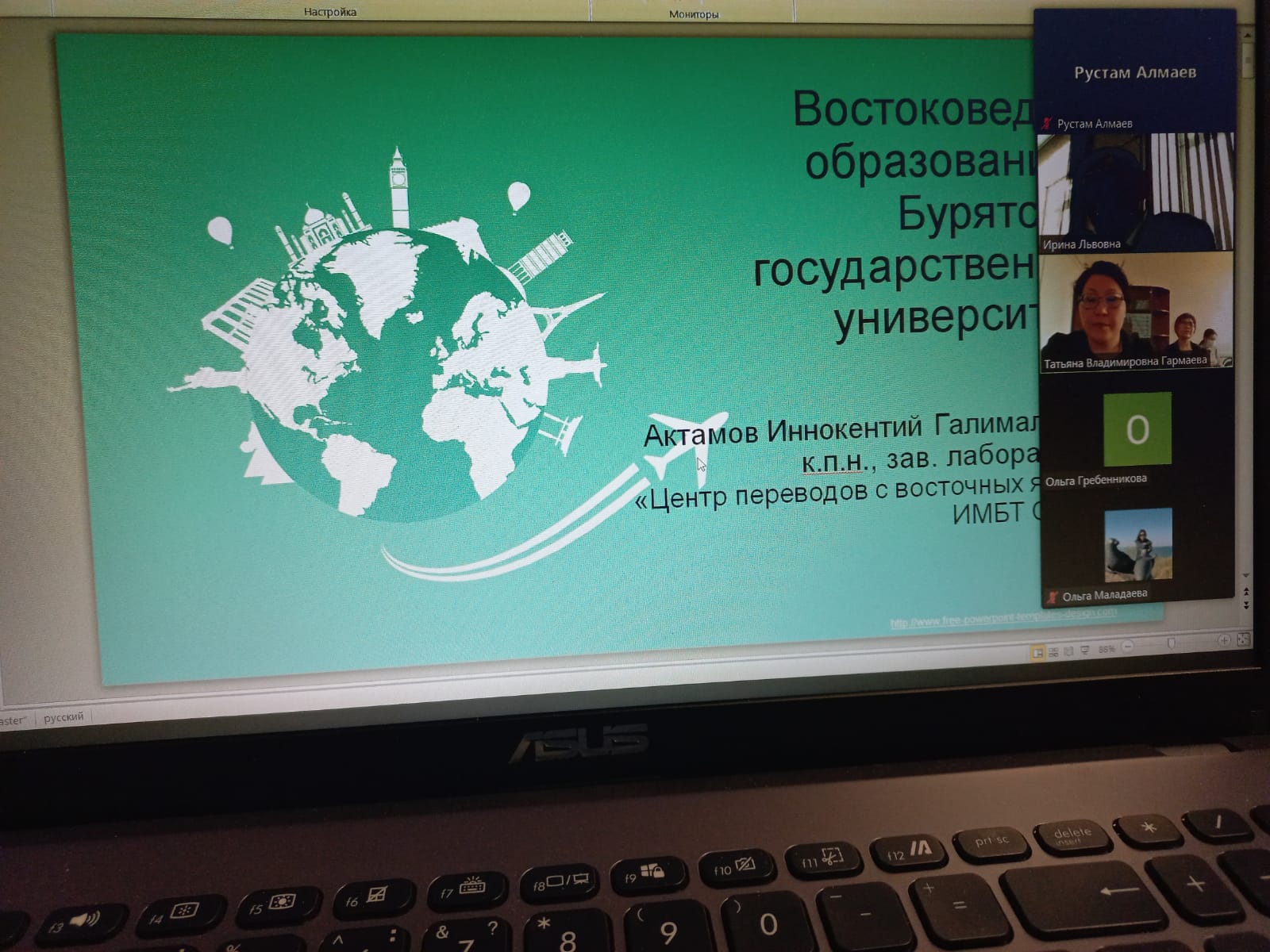This screenshot has width=1270, height=952.
Task: Fit slide to current window
Action: pos(1243,639)
